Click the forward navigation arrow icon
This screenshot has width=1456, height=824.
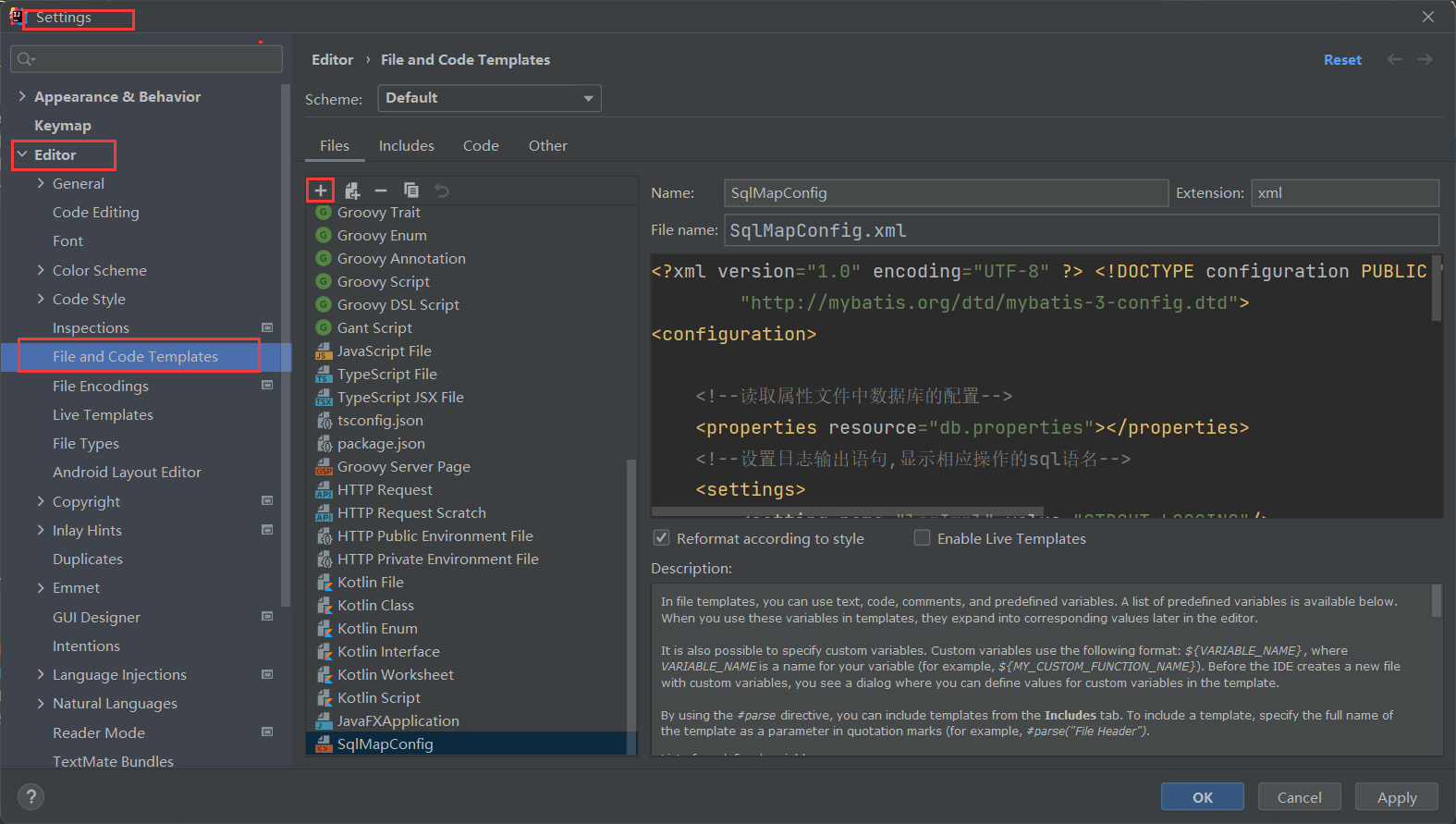point(1425,59)
